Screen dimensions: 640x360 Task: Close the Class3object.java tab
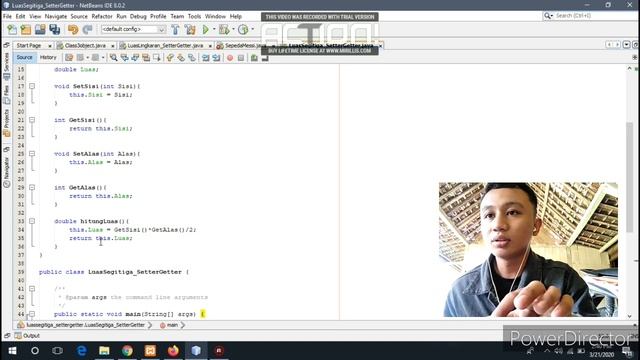pyautogui.click(x=113, y=46)
